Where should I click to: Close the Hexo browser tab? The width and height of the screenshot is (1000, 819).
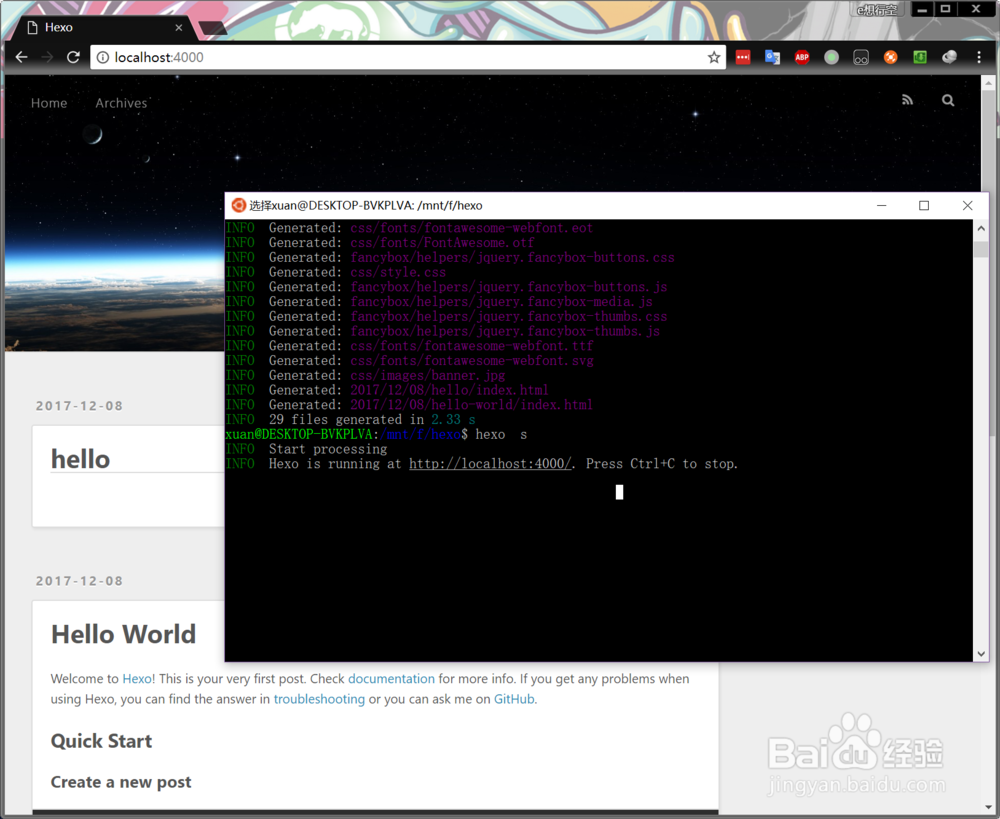179,27
